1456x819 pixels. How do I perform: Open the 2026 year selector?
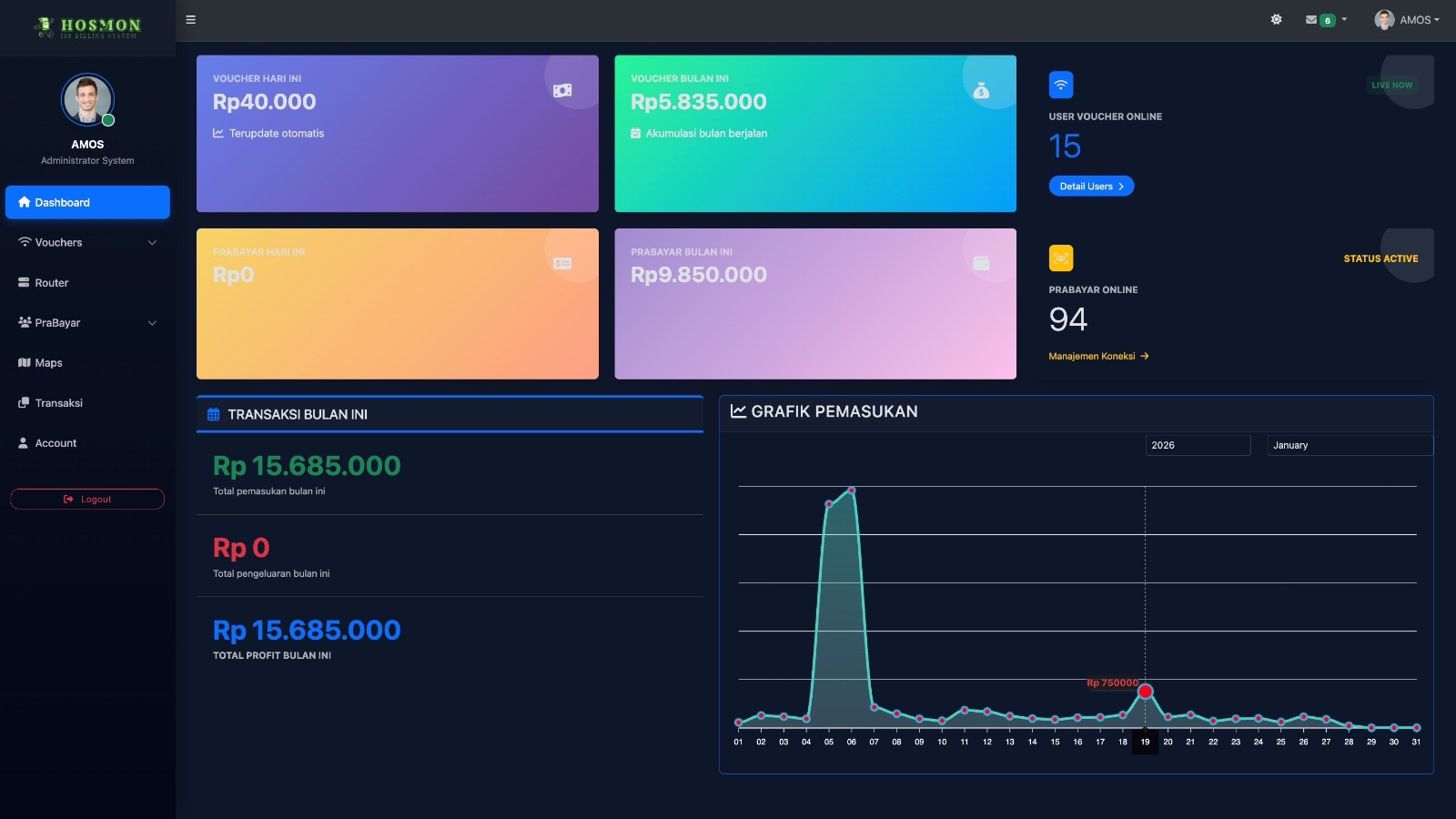(x=1198, y=445)
